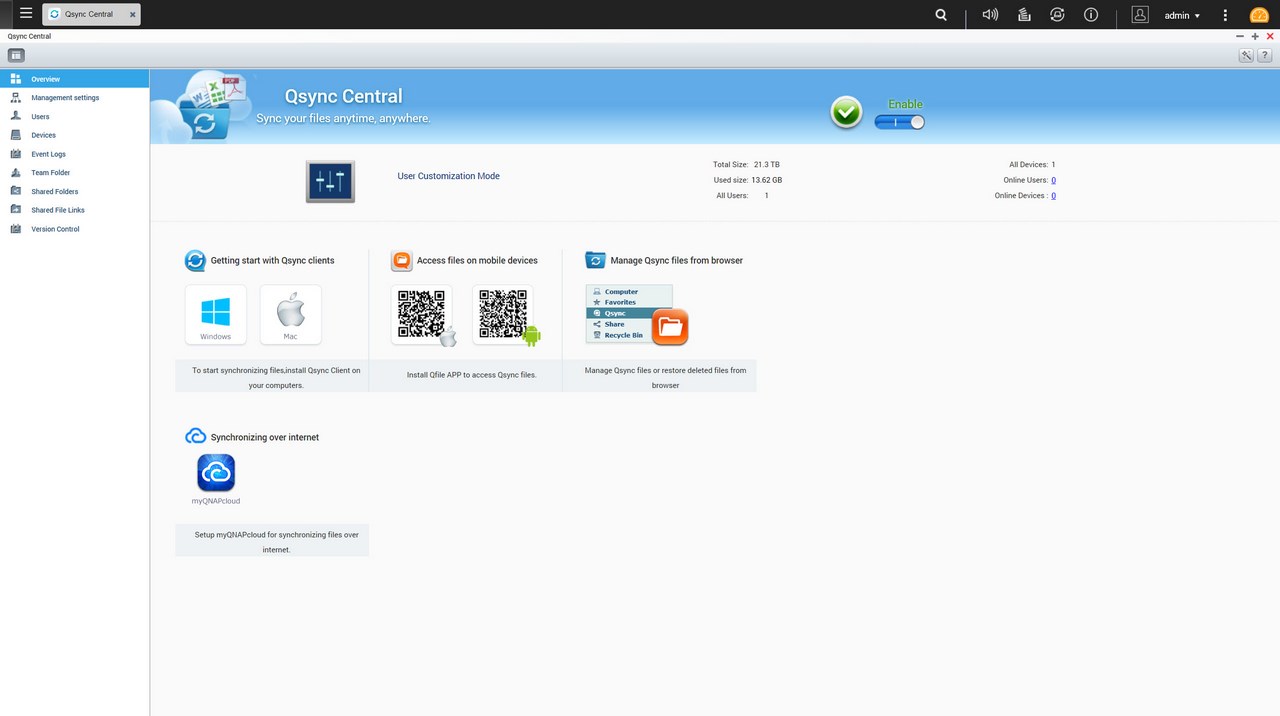Click the Used size 13.62 GB value

767,180
